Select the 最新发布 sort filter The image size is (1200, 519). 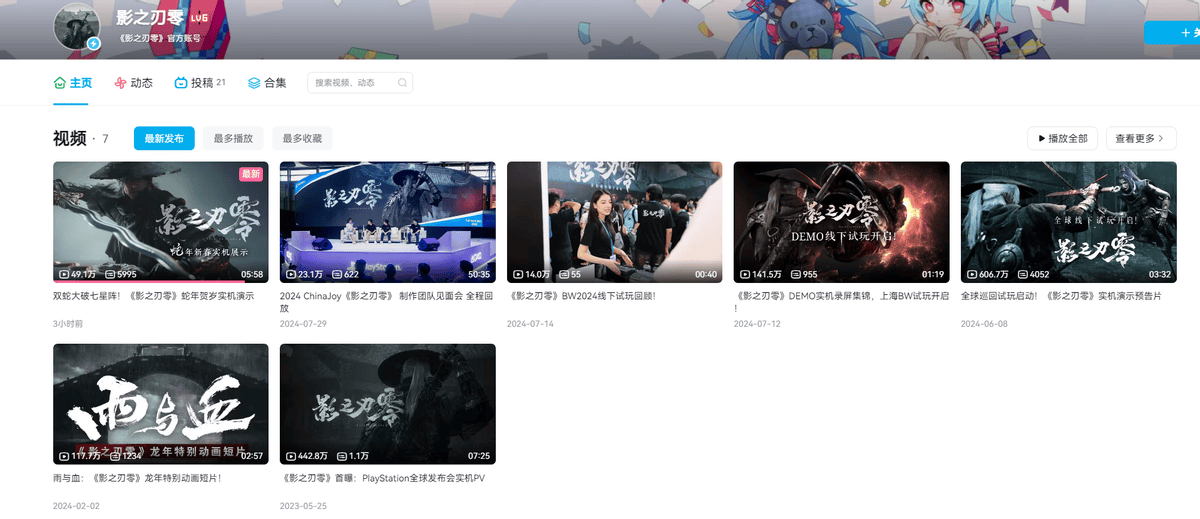[164, 138]
